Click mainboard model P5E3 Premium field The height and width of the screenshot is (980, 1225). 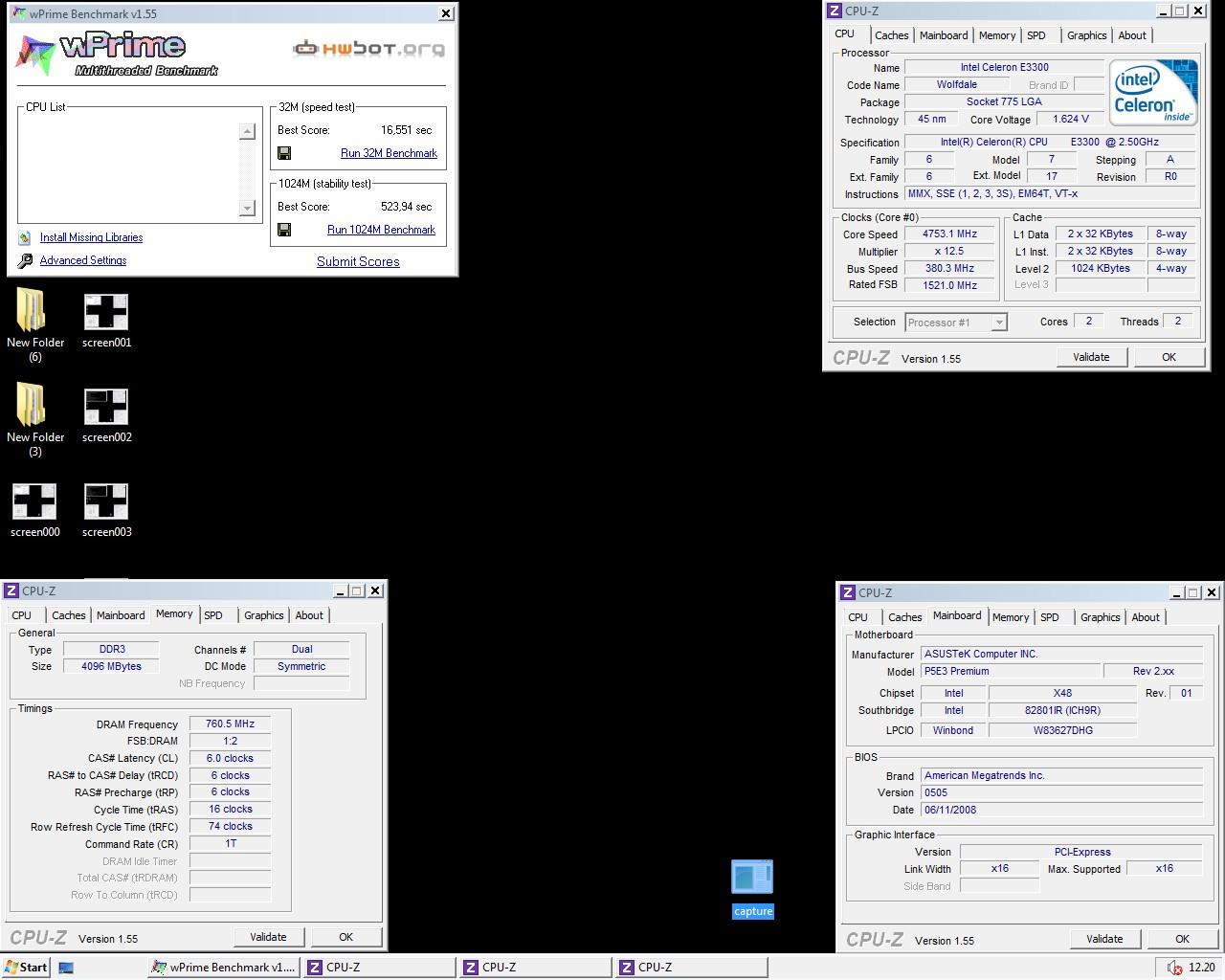click(1010, 671)
